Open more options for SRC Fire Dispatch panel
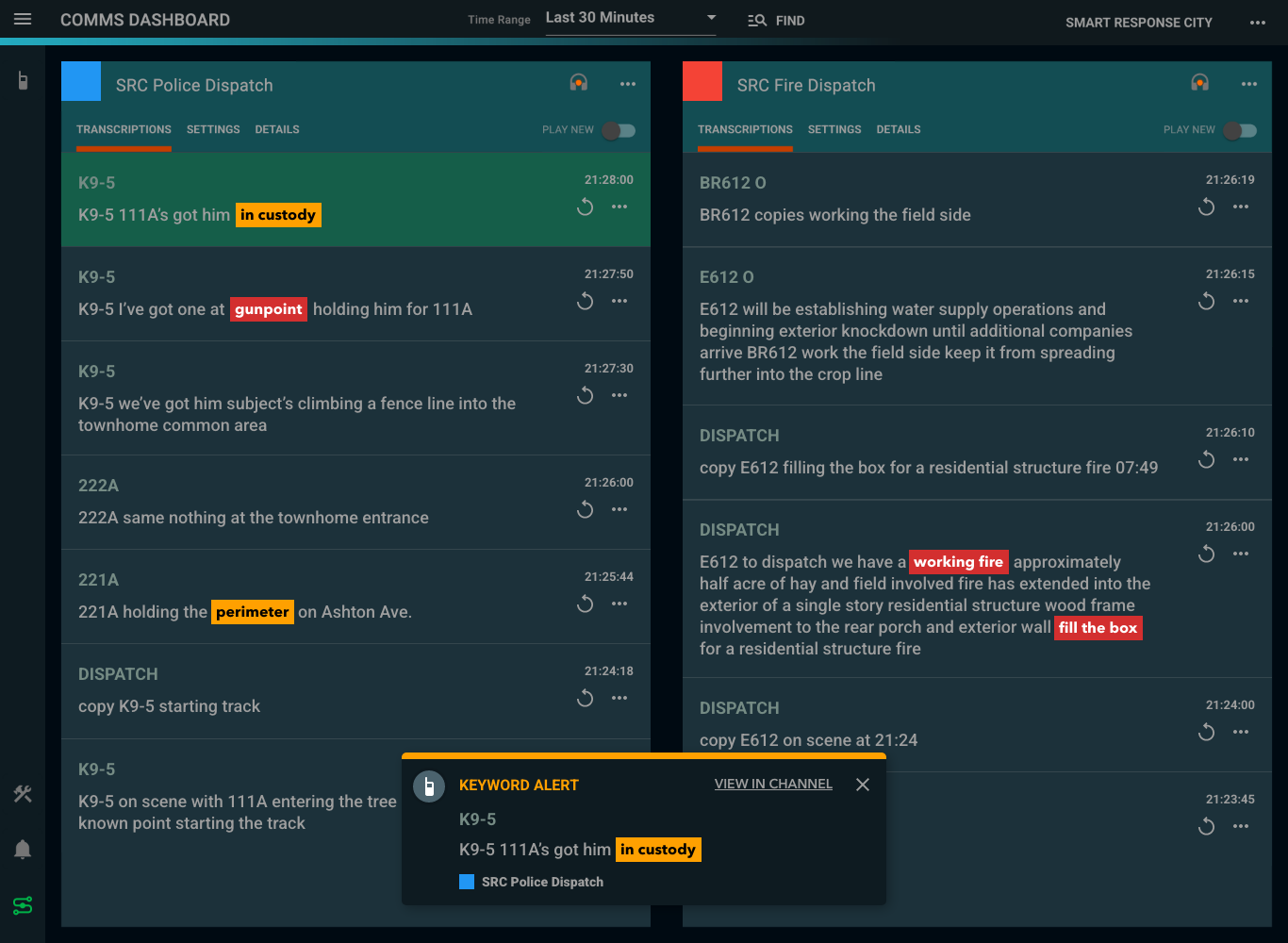Screen dimensions: 1288x943 coord(1249,84)
